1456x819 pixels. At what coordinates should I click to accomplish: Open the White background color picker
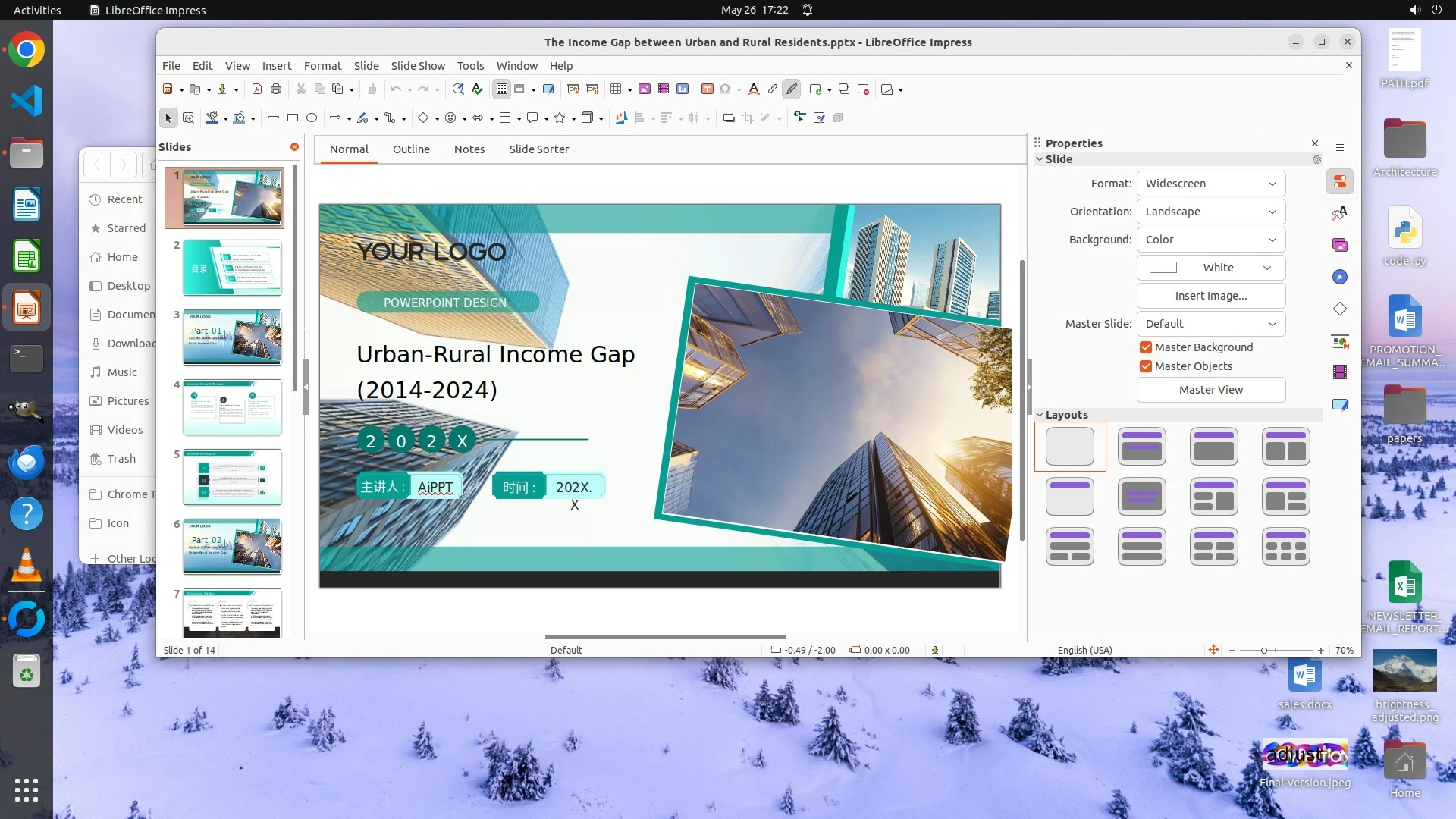[1210, 268]
